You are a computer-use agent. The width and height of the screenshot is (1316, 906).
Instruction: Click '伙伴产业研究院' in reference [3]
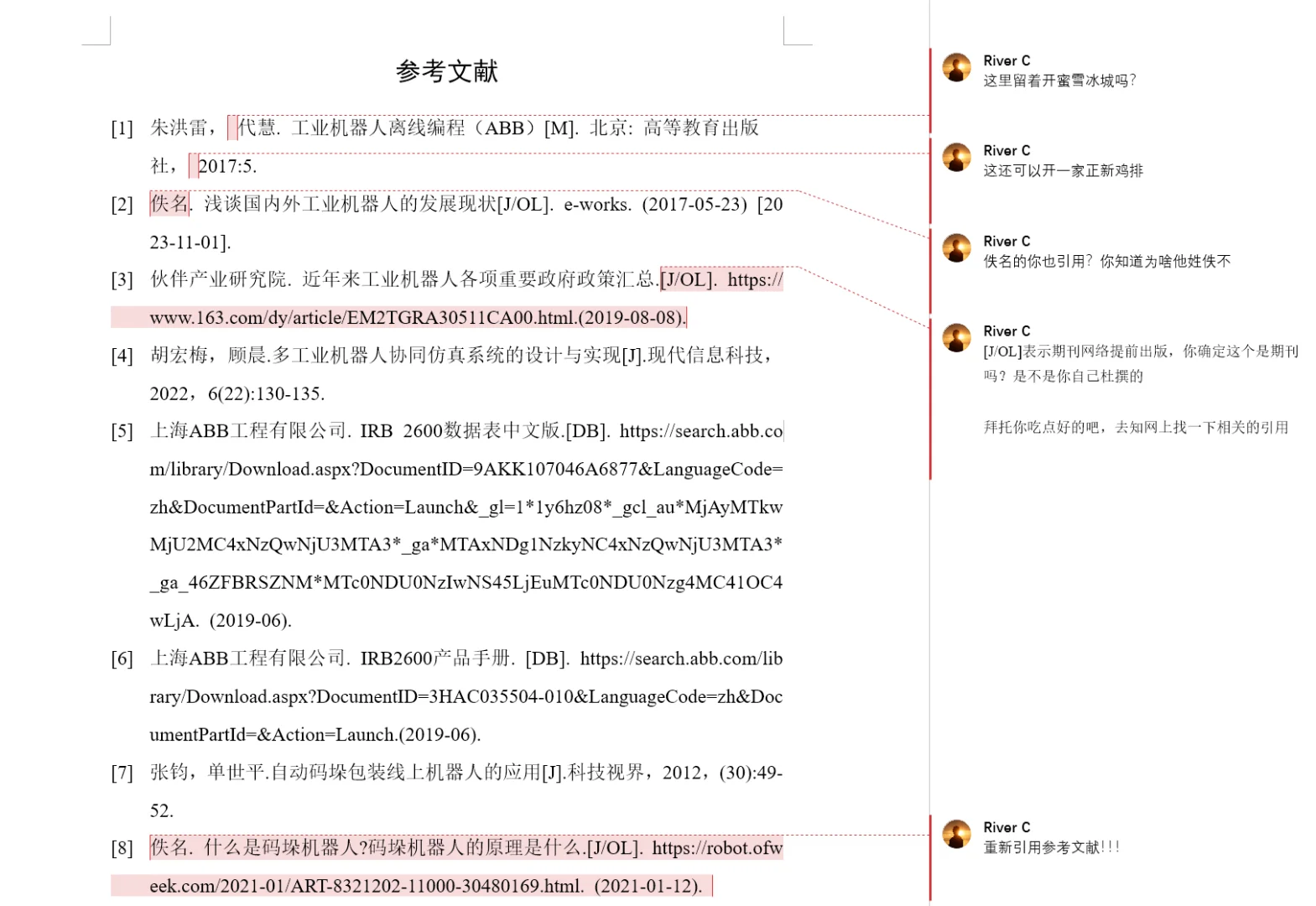point(217,279)
